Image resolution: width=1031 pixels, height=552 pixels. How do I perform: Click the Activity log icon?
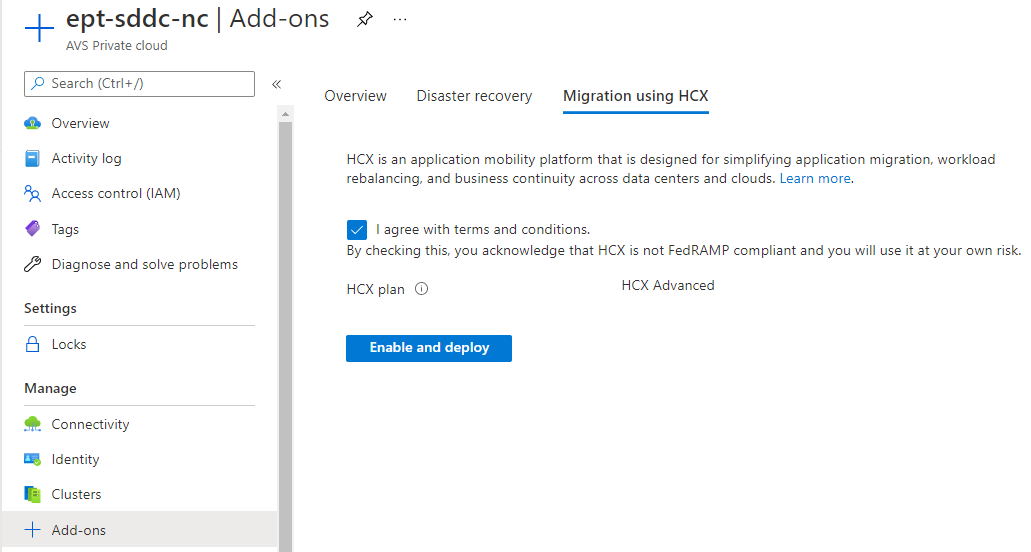tap(33, 159)
